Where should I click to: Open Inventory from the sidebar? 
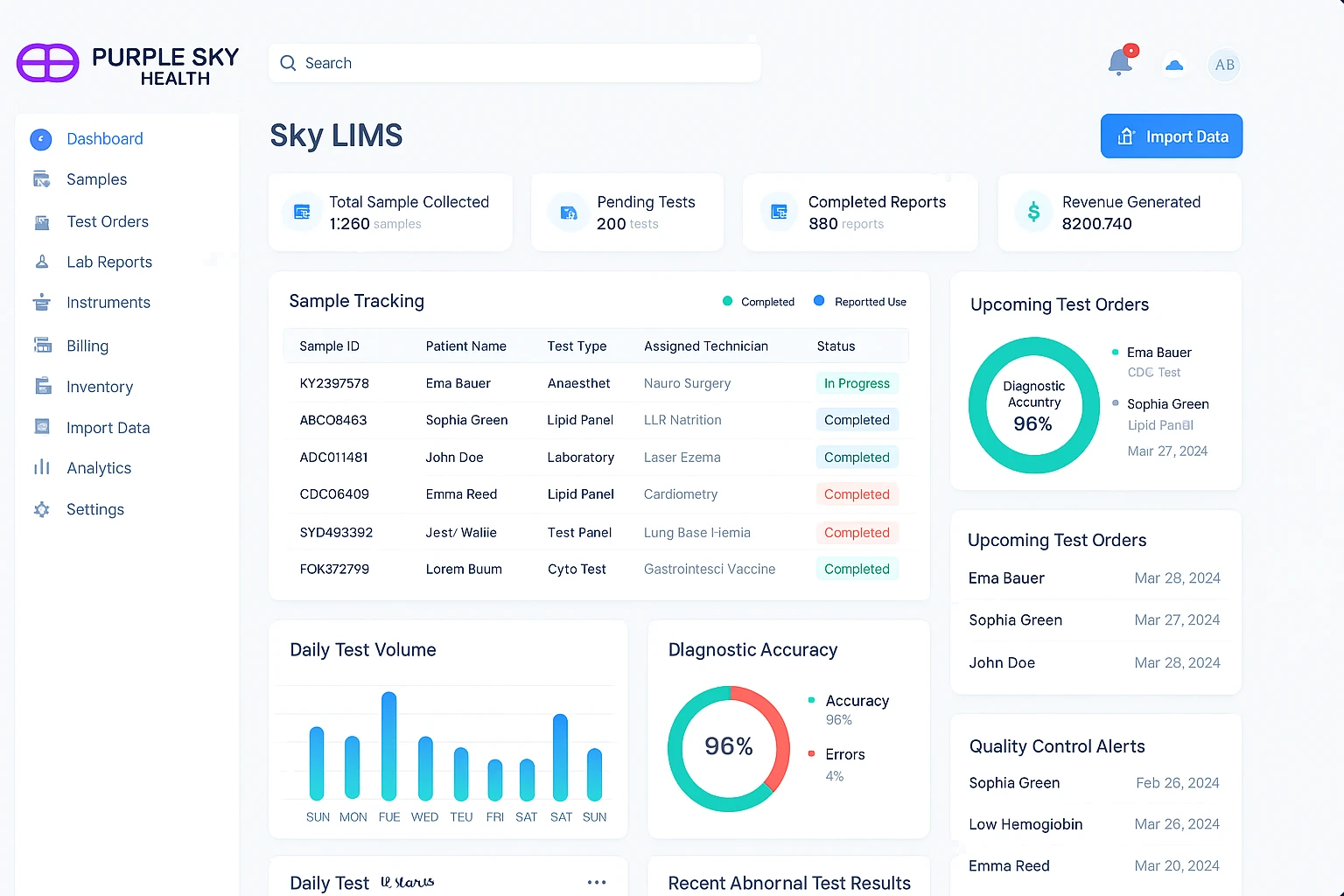click(99, 387)
